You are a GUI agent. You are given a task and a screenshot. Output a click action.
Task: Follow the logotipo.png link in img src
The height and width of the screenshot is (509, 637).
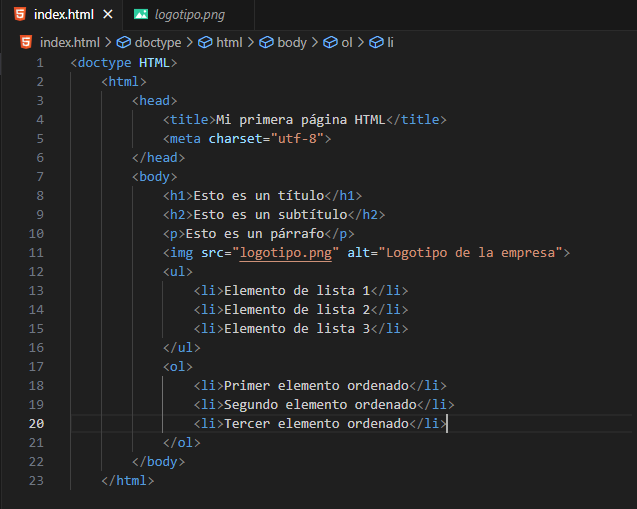(x=286, y=253)
